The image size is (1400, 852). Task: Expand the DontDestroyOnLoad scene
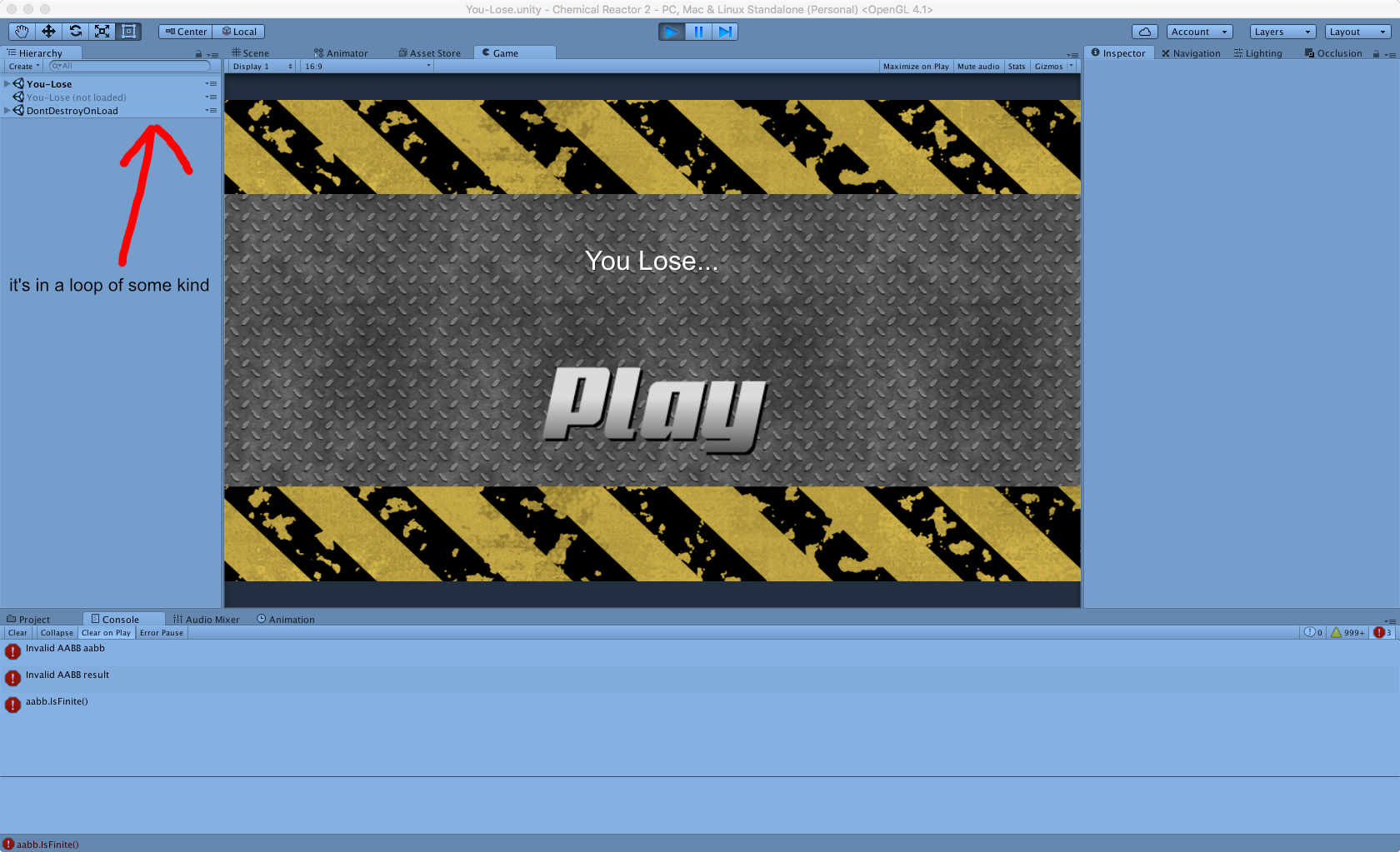click(x=7, y=110)
